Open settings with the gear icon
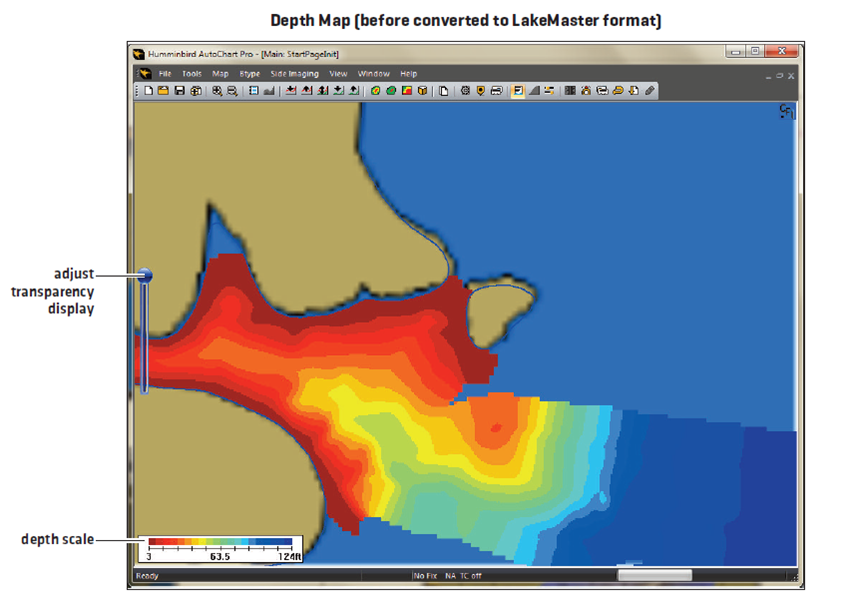The image size is (844, 595). pos(465,90)
